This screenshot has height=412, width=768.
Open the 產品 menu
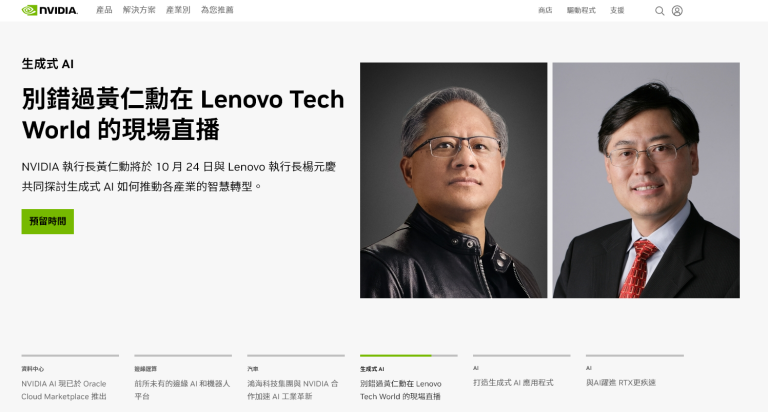point(104,10)
